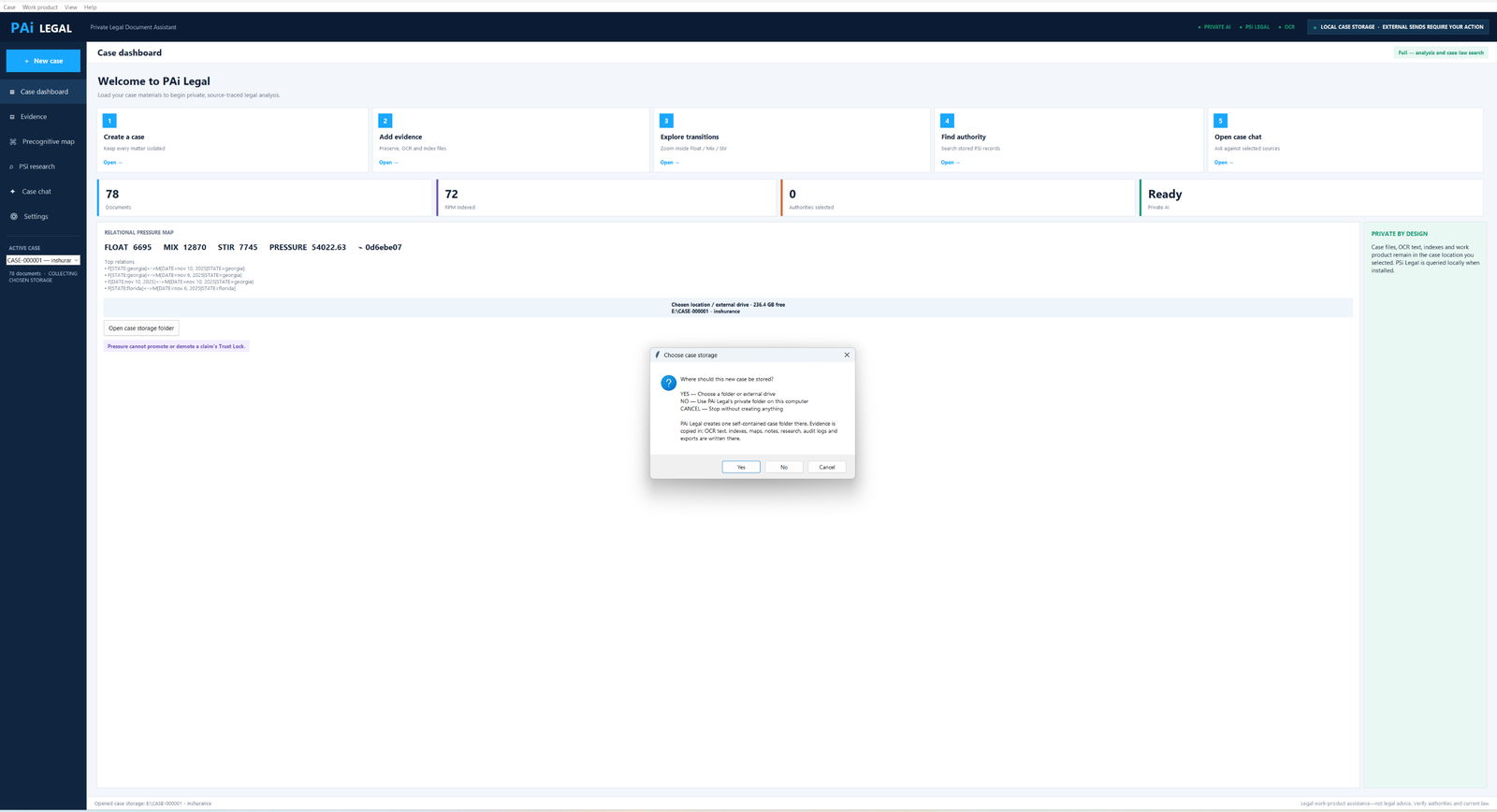The height and width of the screenshot is (812, 1497).
Task: Click the PRESSURE 54022.63 value
Action: 308,247
